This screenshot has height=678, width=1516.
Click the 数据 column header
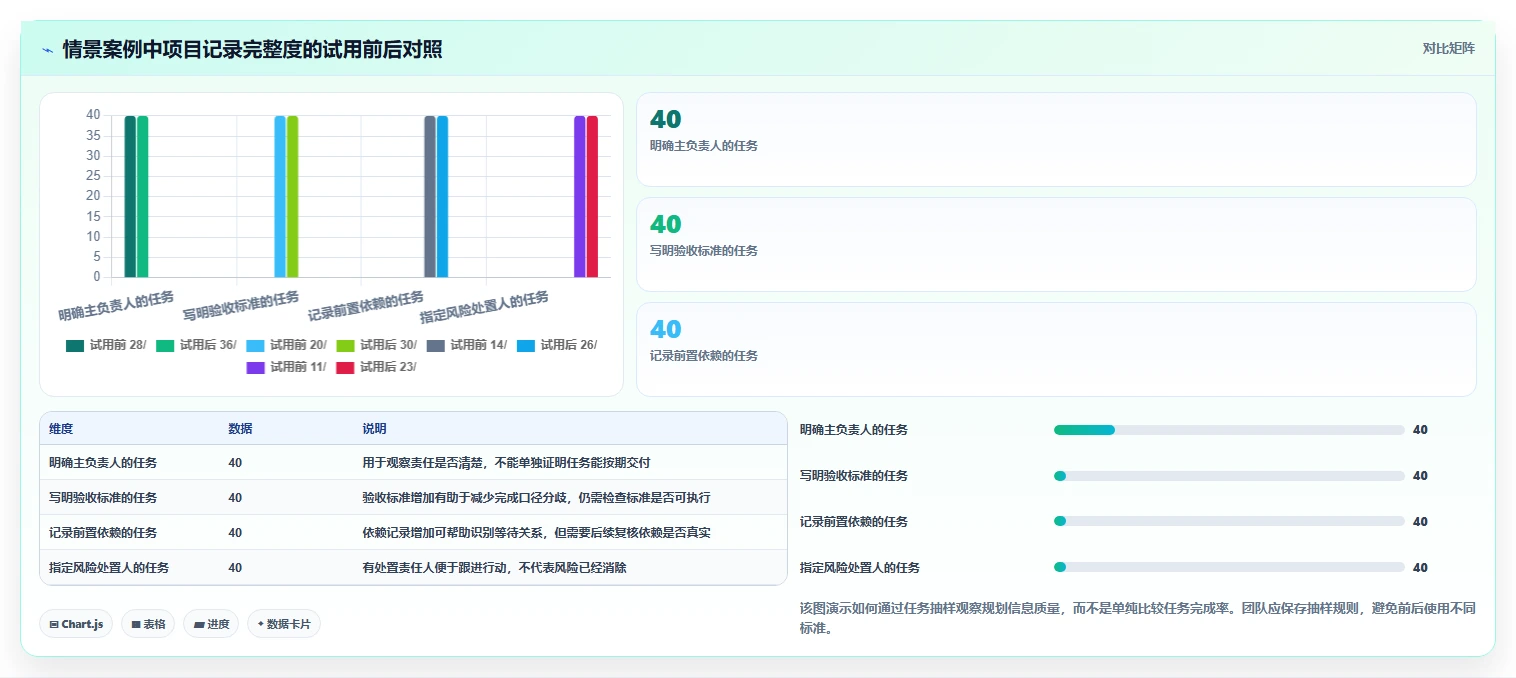click(x=240, y=428)
